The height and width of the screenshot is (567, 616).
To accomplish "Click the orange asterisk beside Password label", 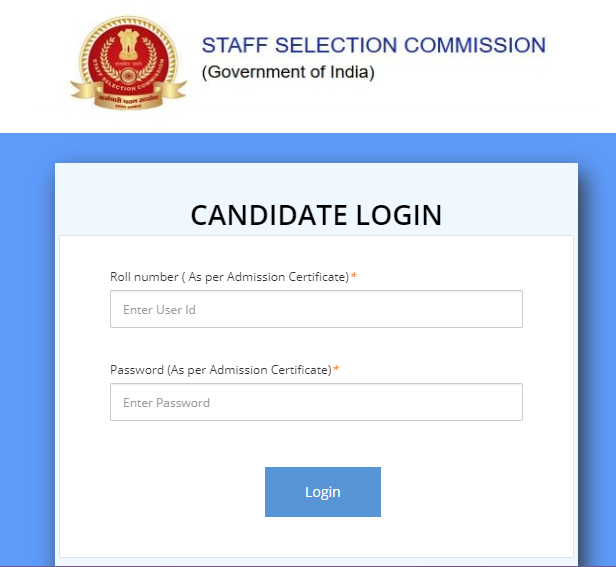I will click(336, 369).
